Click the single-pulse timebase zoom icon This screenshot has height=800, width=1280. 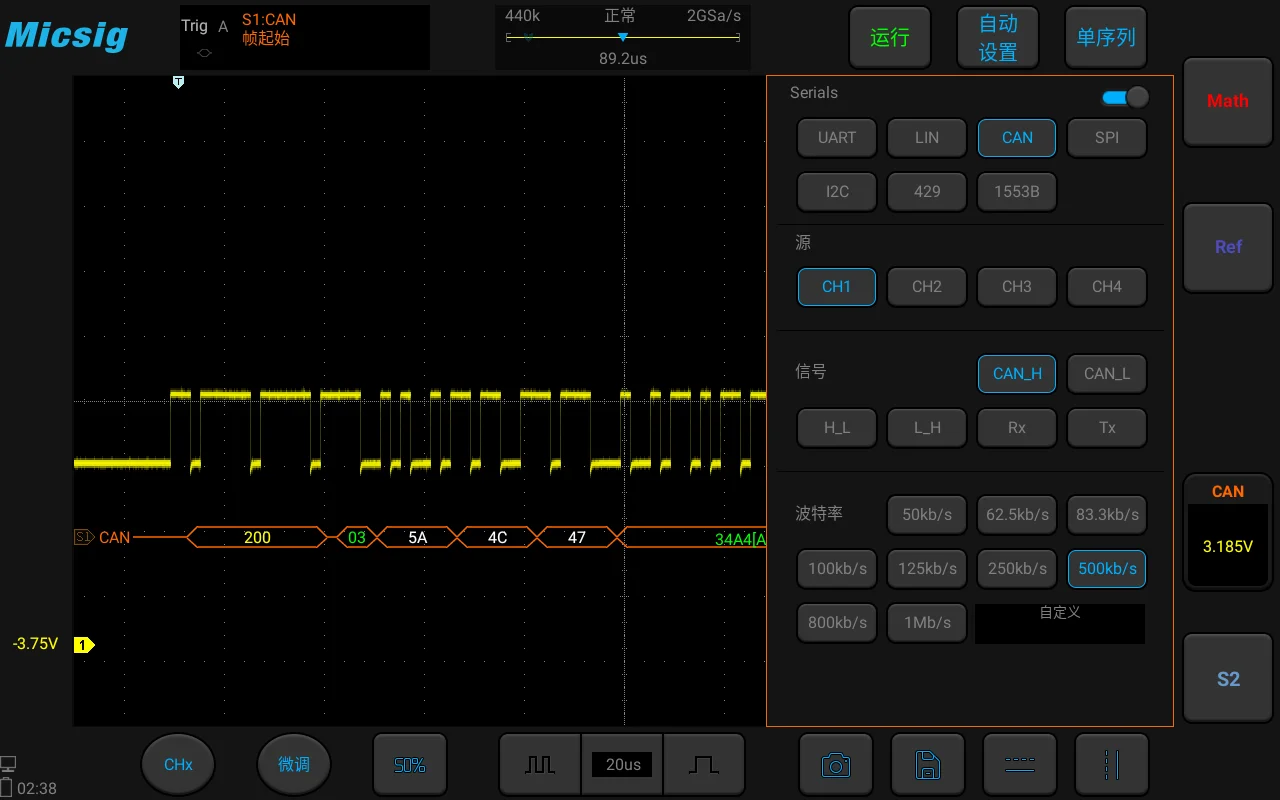(704, 764)
